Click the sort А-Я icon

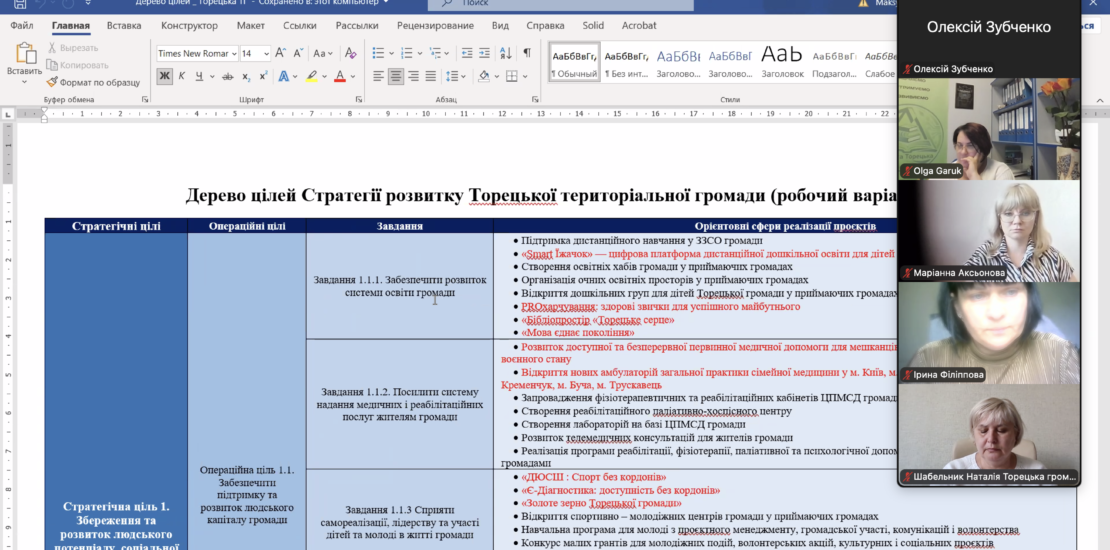pos(506,53)
